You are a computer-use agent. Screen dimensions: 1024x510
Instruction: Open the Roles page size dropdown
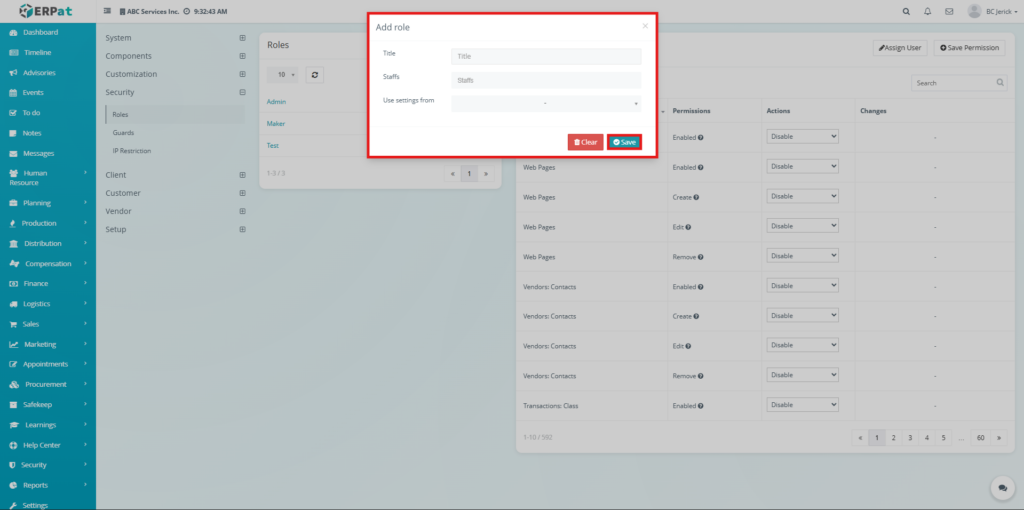pyautogui.click(x=283, y=75)
